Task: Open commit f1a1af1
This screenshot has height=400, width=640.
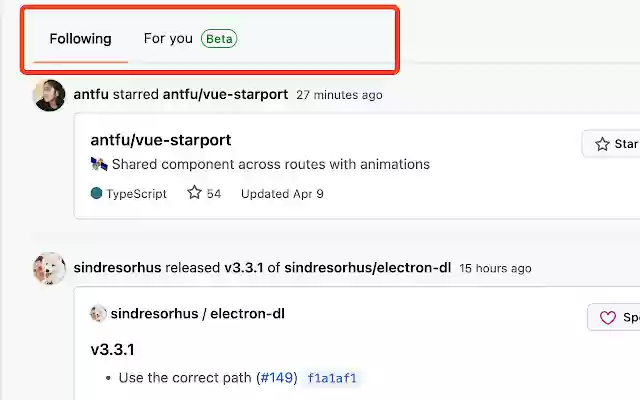Action: click(x=331, y=378)
